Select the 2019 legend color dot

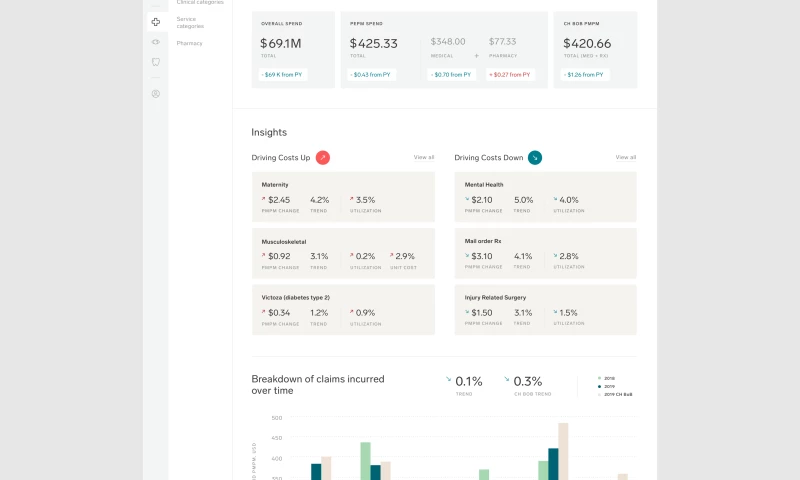pos(599,387)
